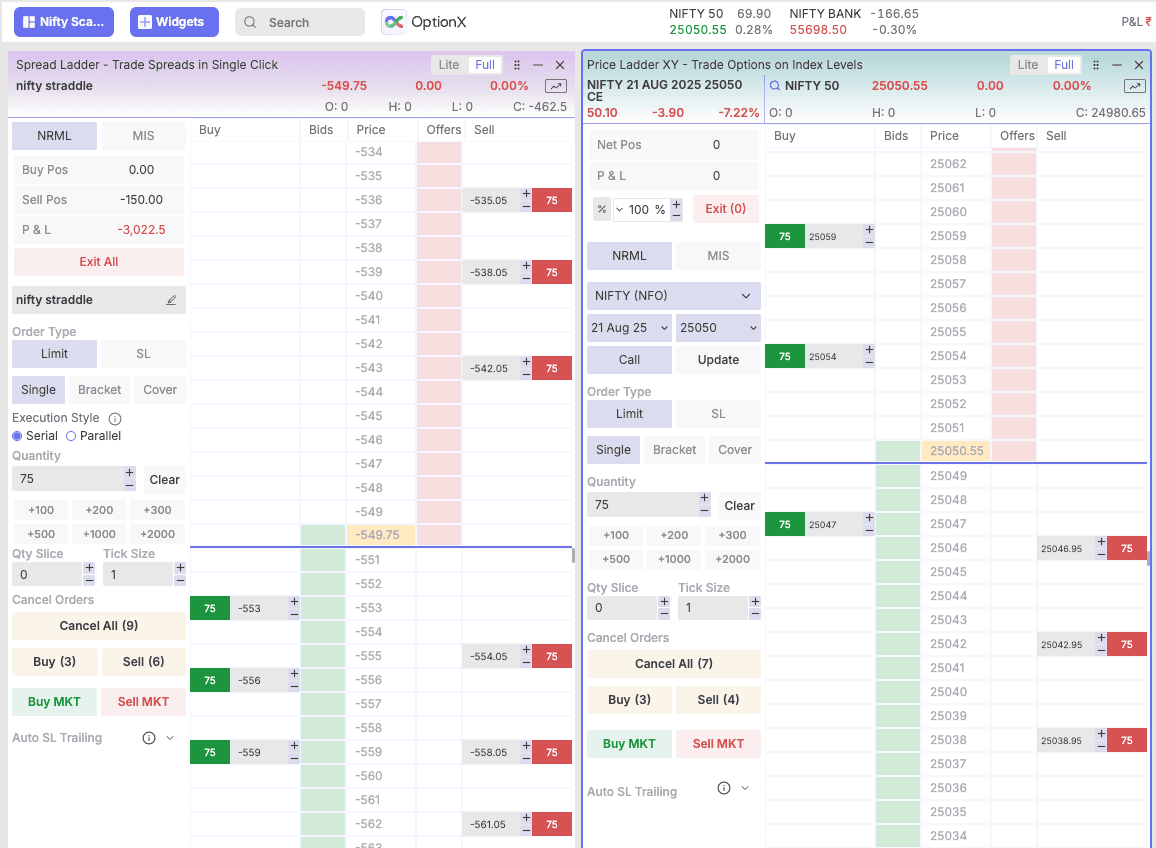
Task: Click the Exit All button
Action: [98, 262]
